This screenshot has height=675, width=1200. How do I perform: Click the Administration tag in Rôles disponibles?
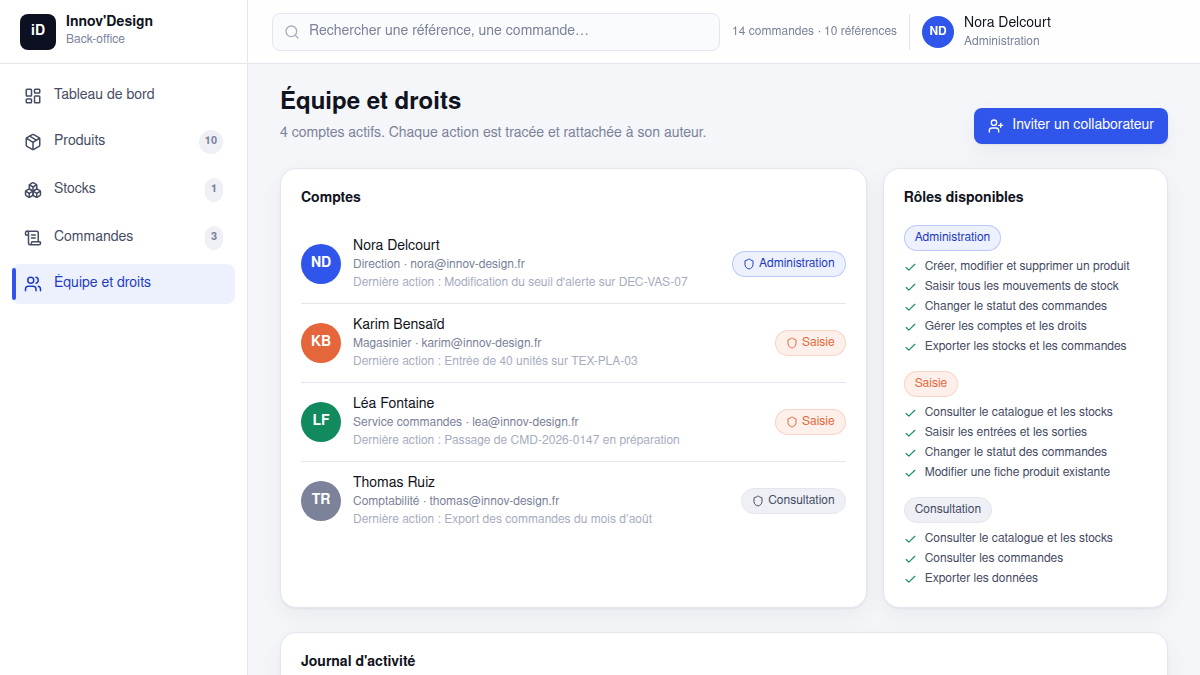[x=952, y=238]
